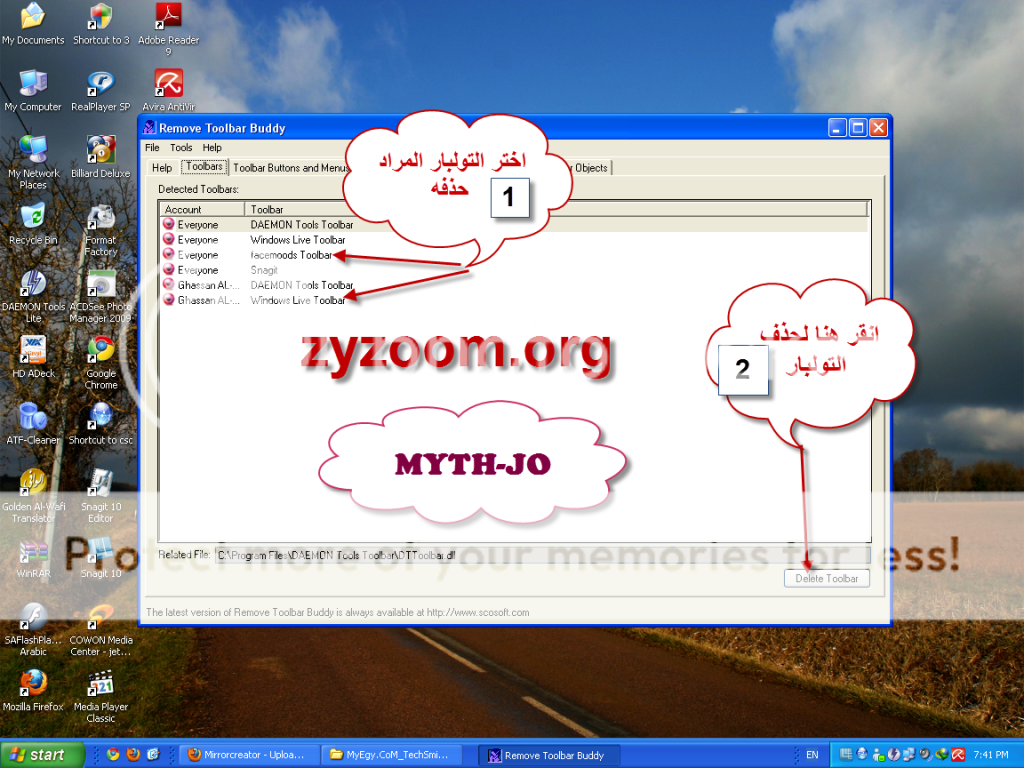Open the Tools menu

(x=181, y=148)
